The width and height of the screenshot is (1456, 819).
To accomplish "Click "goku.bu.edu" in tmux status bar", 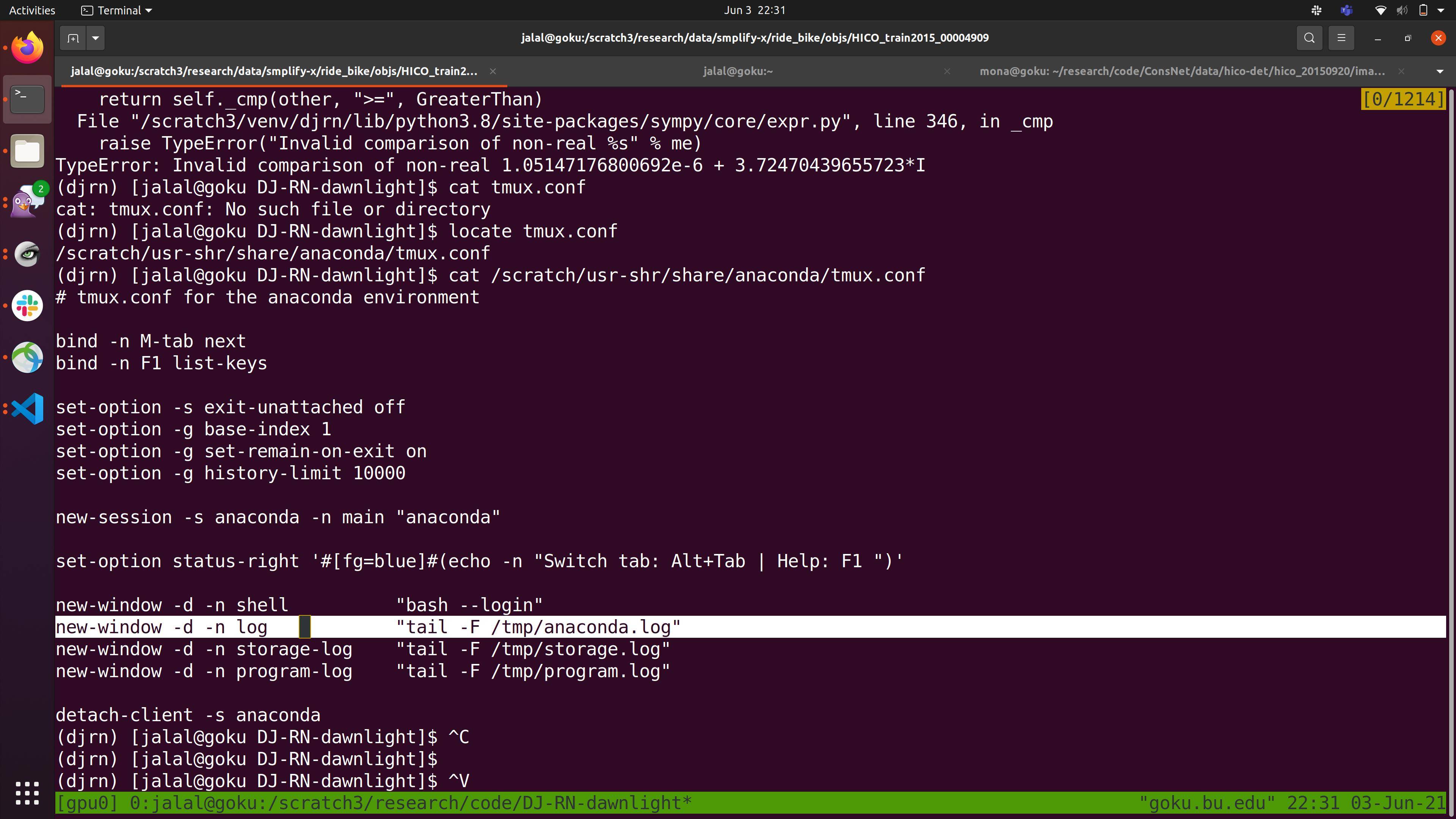I will 1207,803.
